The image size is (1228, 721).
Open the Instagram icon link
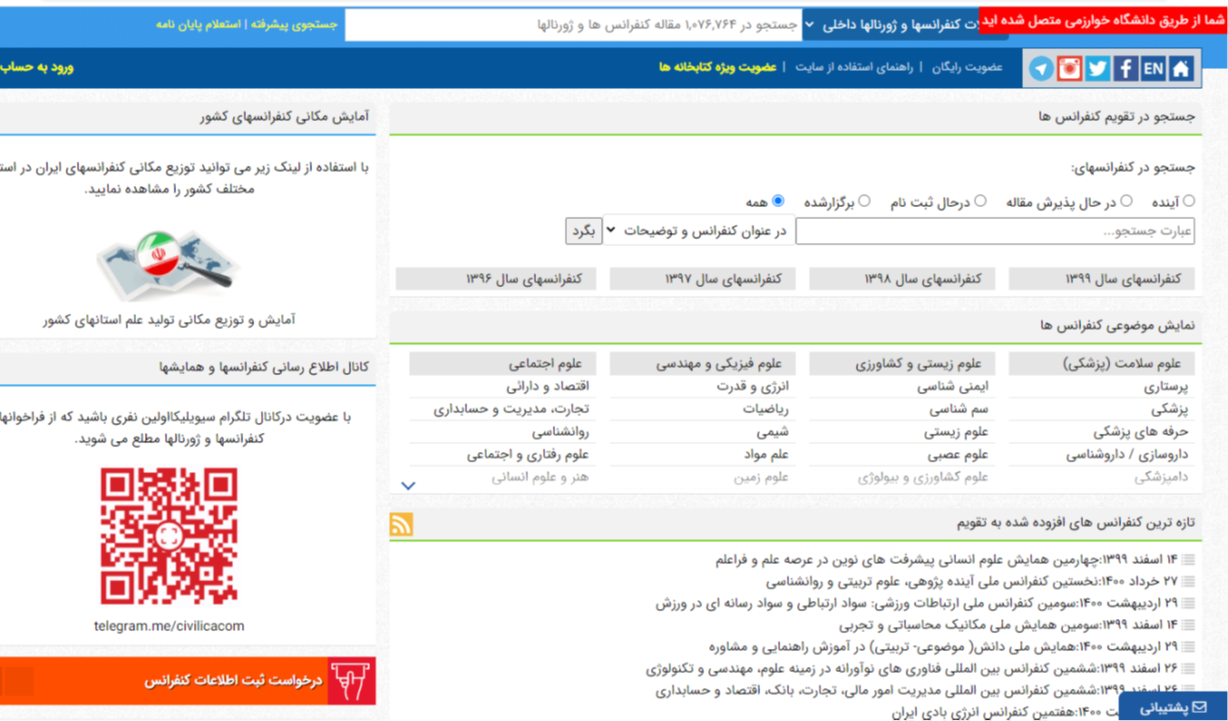tap(1069, 68)
